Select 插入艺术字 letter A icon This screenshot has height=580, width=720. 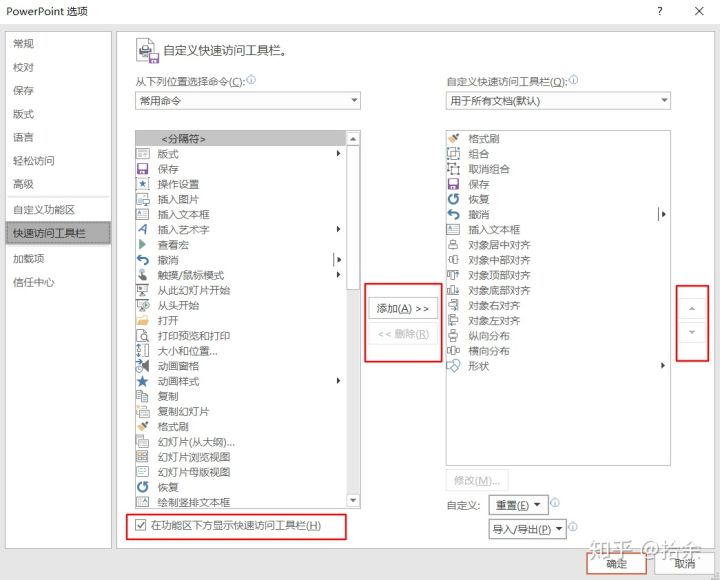click(x=143, y=229)
